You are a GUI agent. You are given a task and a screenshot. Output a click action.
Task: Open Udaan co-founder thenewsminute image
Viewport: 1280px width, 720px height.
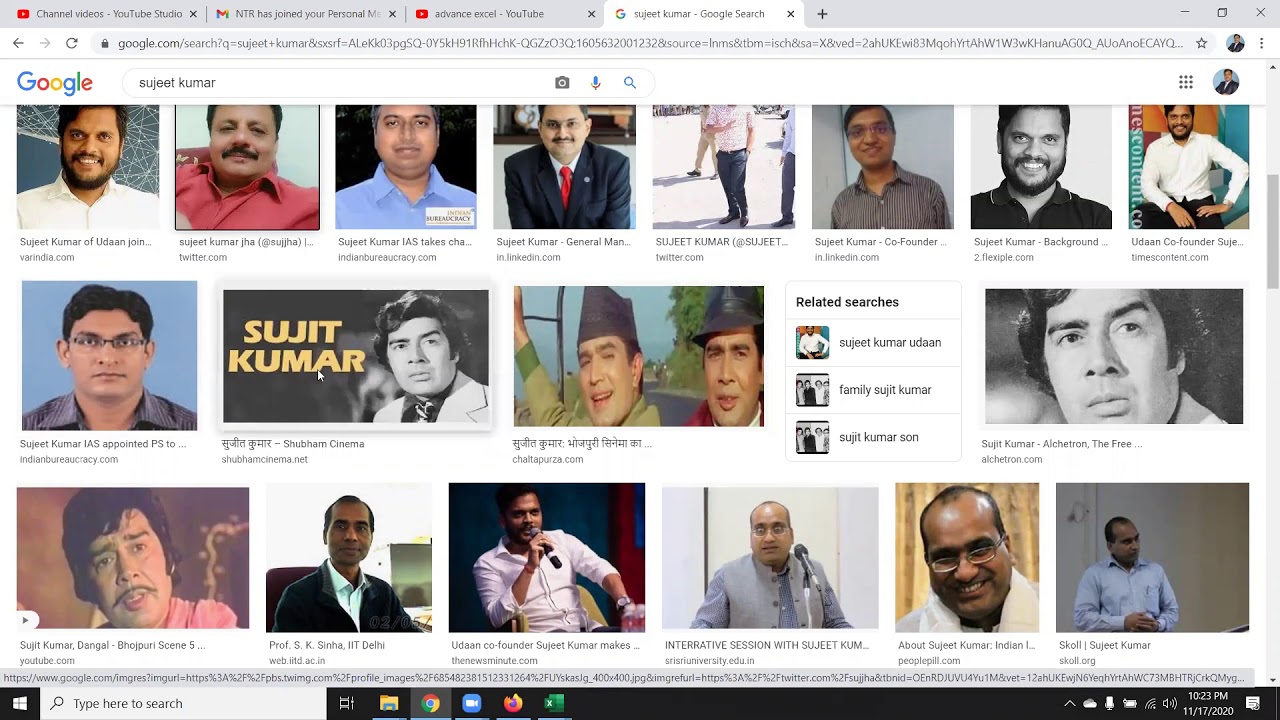point(546,558)
